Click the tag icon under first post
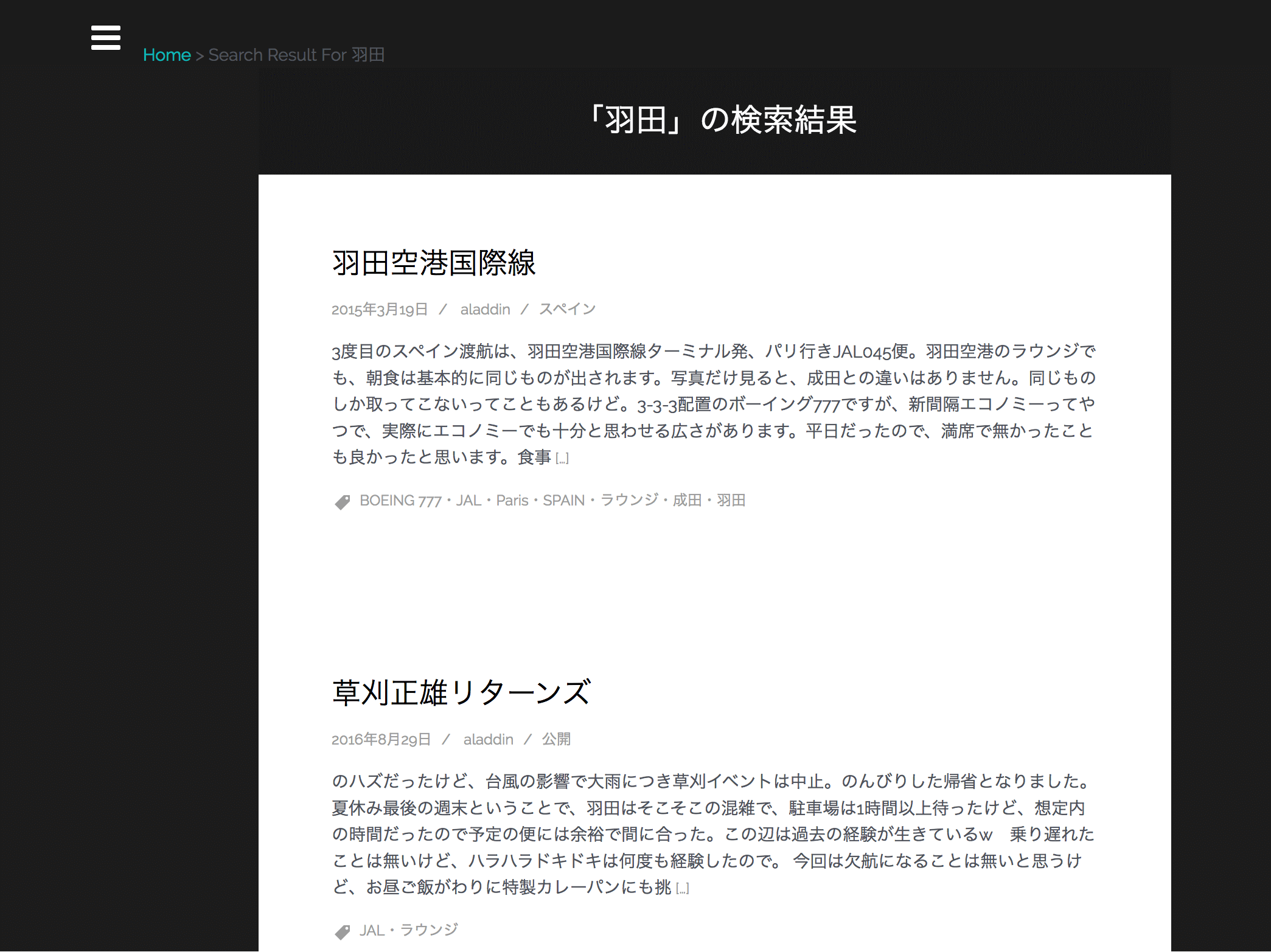1271x952 pixels. (x=343, y=502)
